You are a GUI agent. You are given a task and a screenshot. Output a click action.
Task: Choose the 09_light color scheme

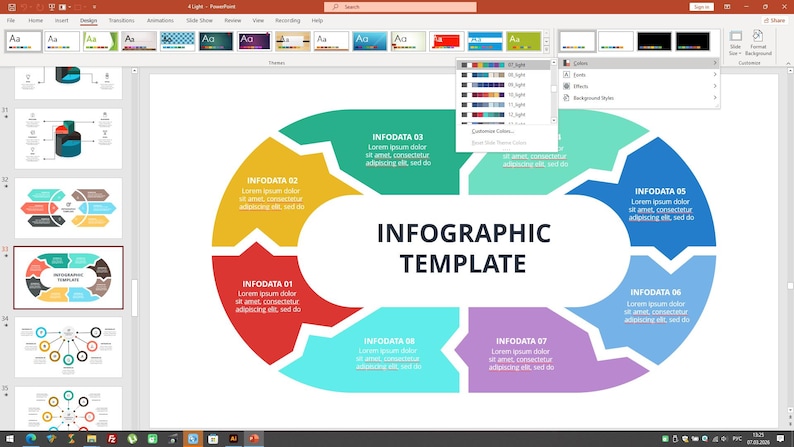503,85
